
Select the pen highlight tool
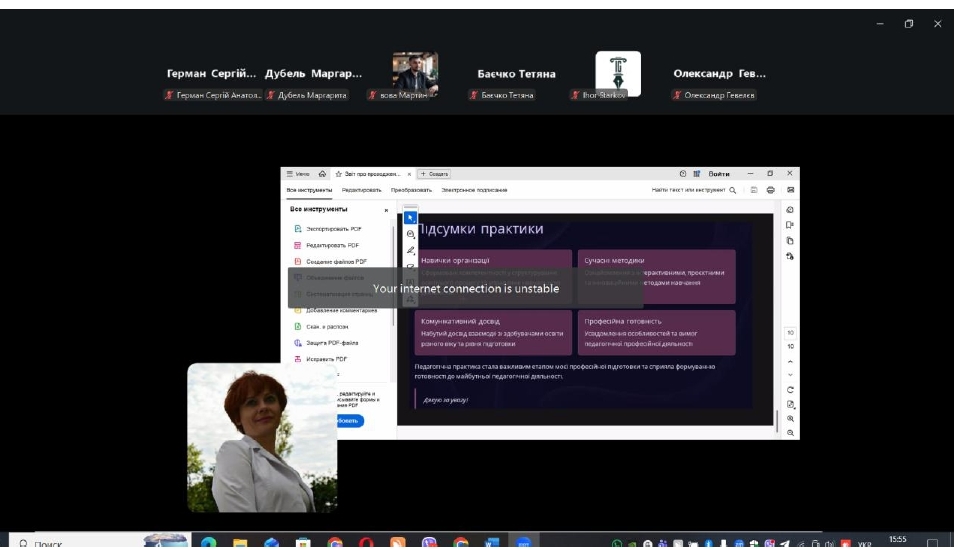[x=411, y=251]
